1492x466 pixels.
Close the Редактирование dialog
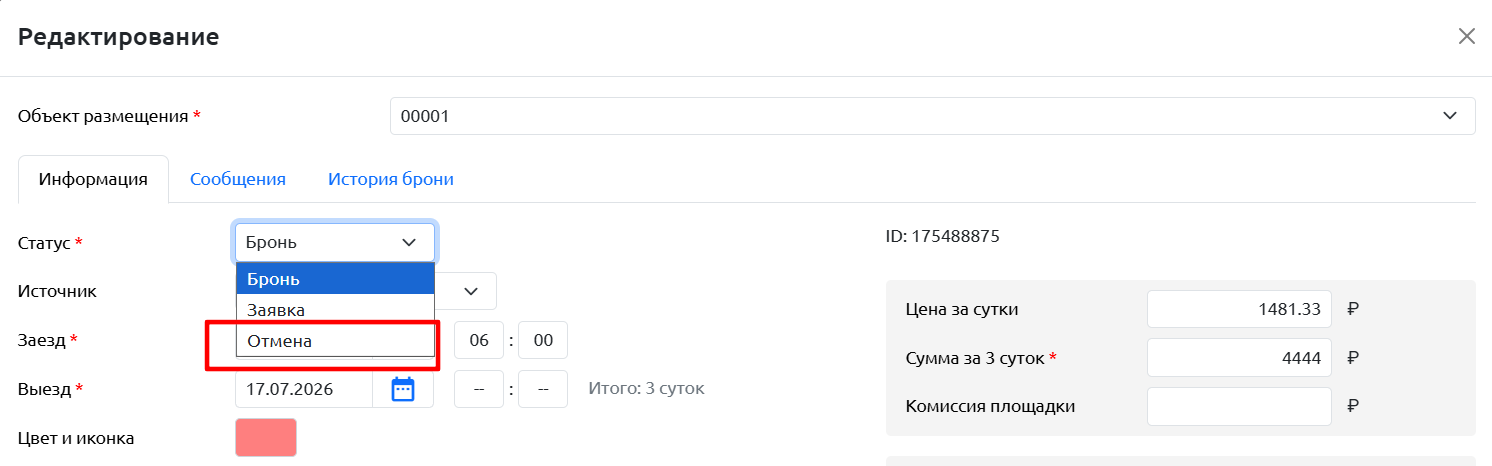click(1467, 37)
